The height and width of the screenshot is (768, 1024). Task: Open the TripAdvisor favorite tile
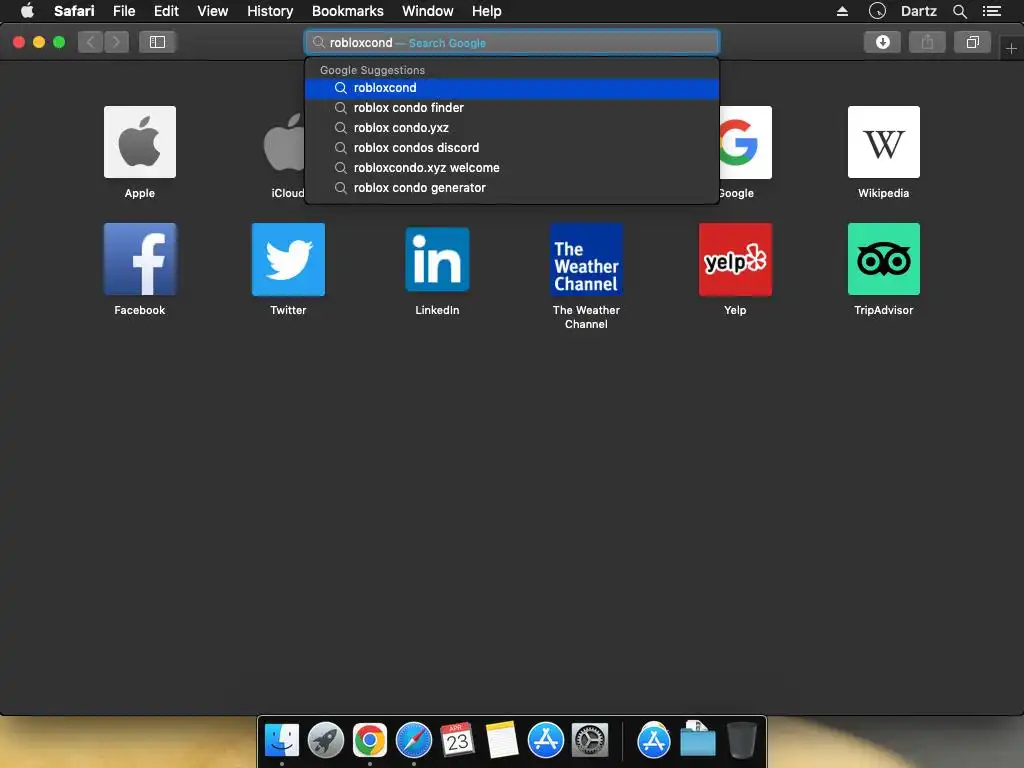[x=884, y=259]
